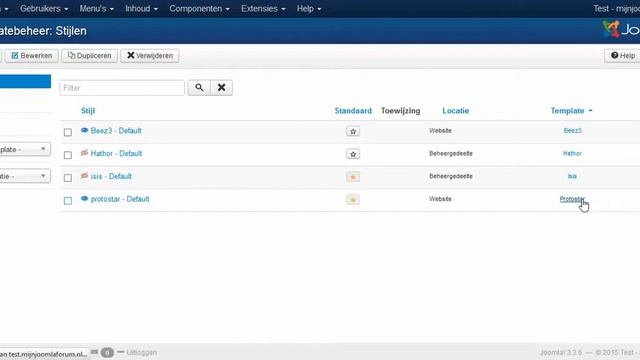This screenshot has width=640, height=360.
Task: Click the Bewerken toolbar button
Action: (x=31, y=56)
